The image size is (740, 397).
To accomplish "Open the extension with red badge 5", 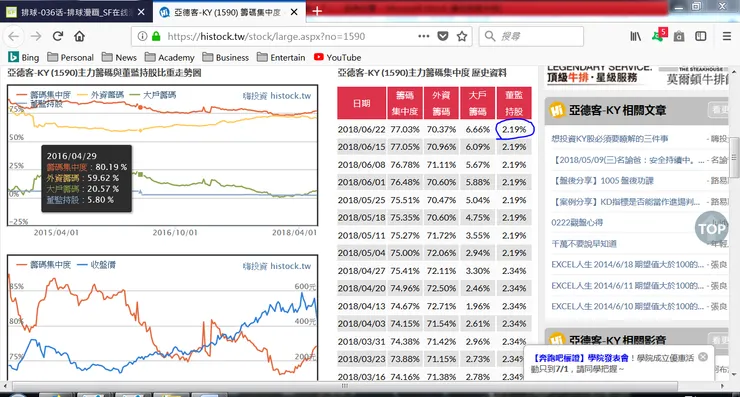I will (659, 35).
